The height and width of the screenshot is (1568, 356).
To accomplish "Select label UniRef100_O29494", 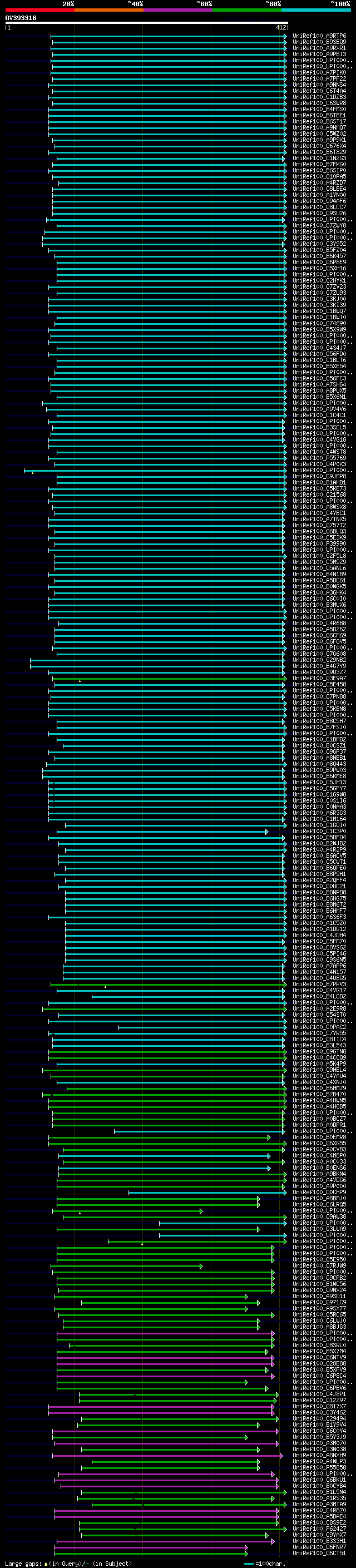I will tap(319, 1418).
